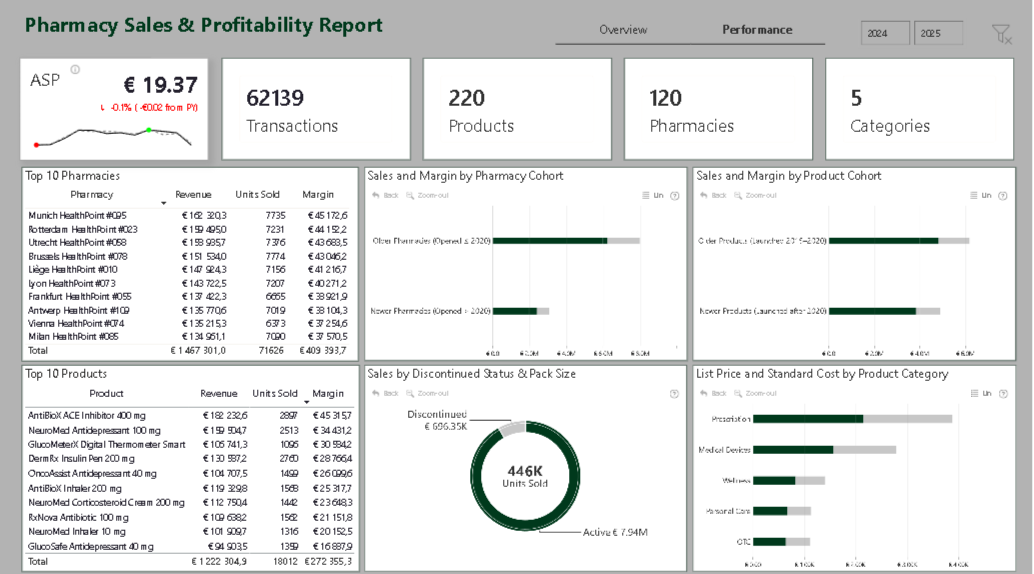Screen dimensions: 1034x574
Task: Select the gray Discontinued donut segment
Action: (512, 429)
